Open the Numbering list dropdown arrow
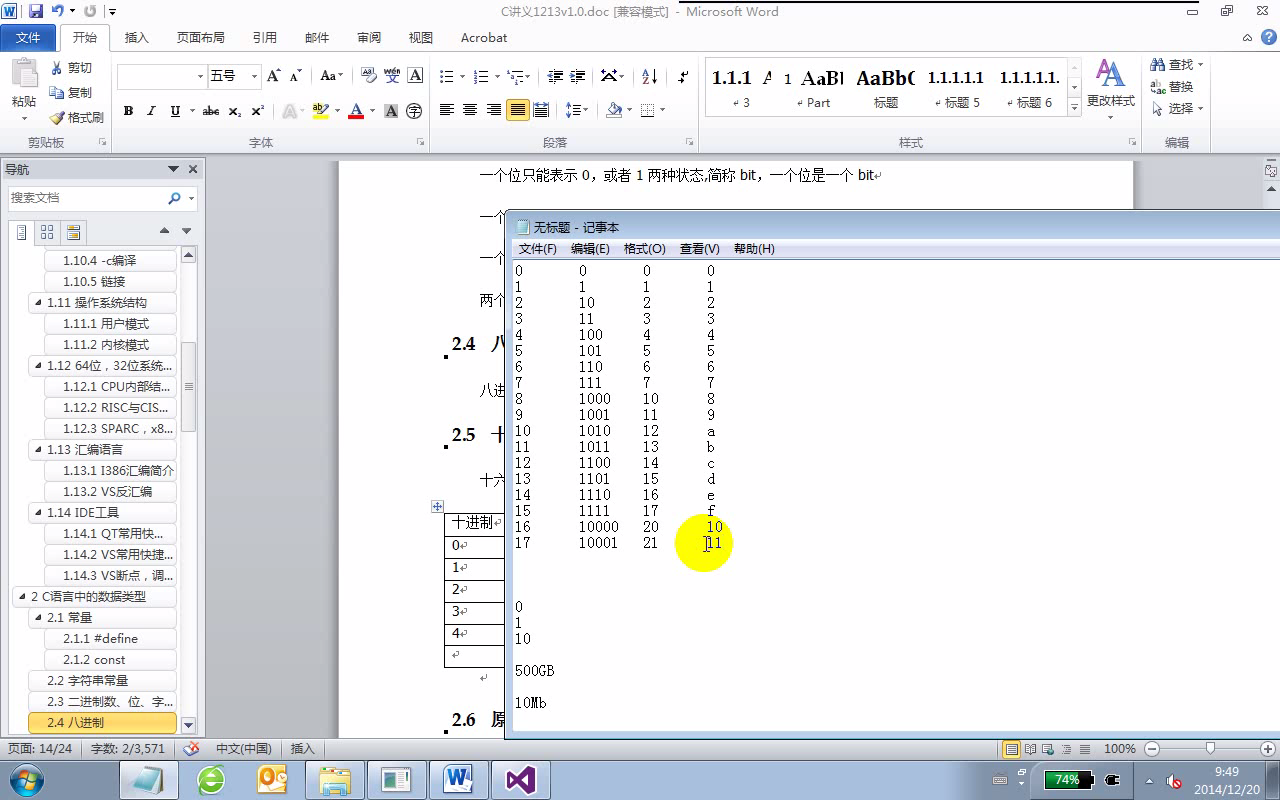Image resolution: width=1280 pixels, height=800 pixels. coord(496,76)
